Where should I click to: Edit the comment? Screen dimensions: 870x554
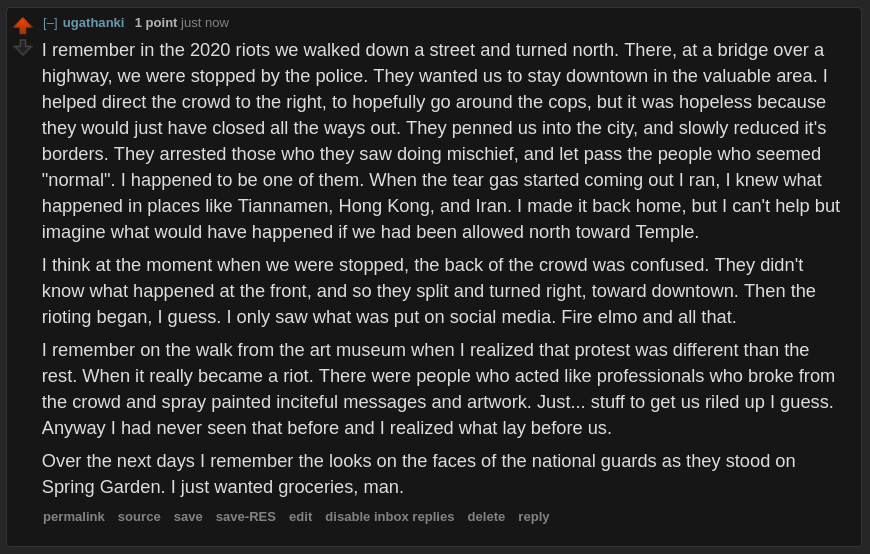[300, 517]
